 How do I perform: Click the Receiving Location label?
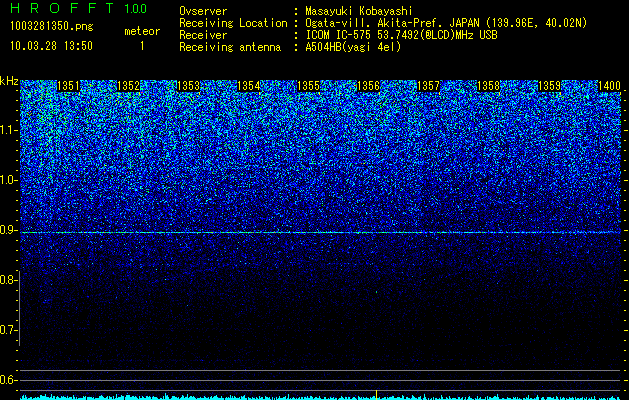(233, 23)
